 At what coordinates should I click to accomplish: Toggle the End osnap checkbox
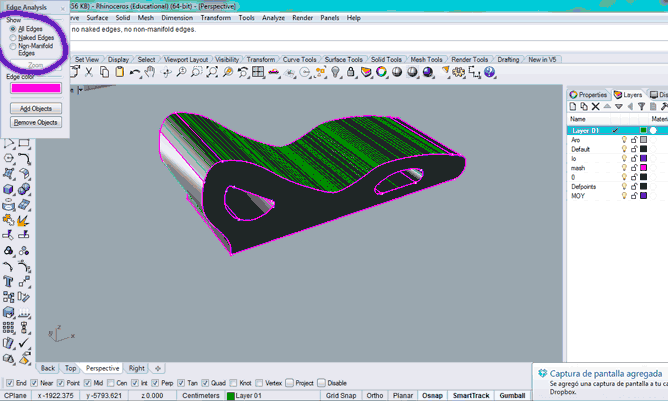tap(10, 383)
